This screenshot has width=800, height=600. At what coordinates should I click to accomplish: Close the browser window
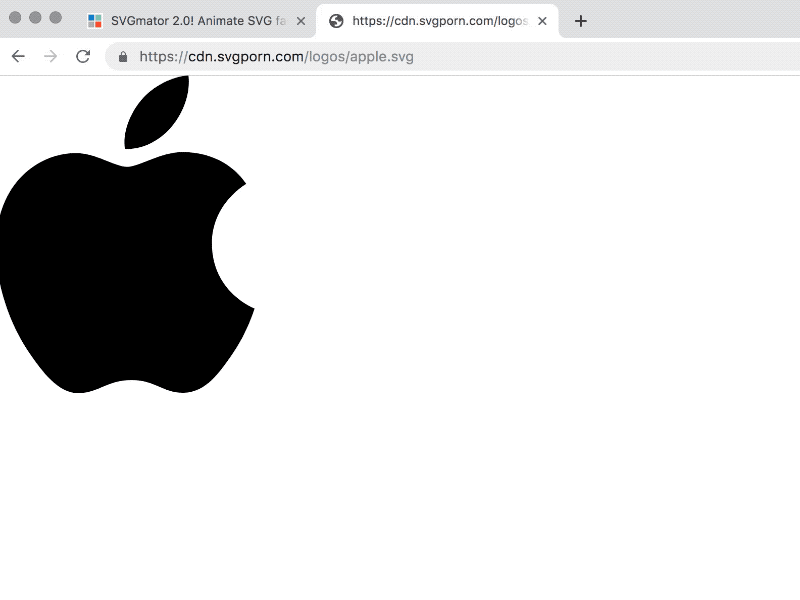click(15, 18)
